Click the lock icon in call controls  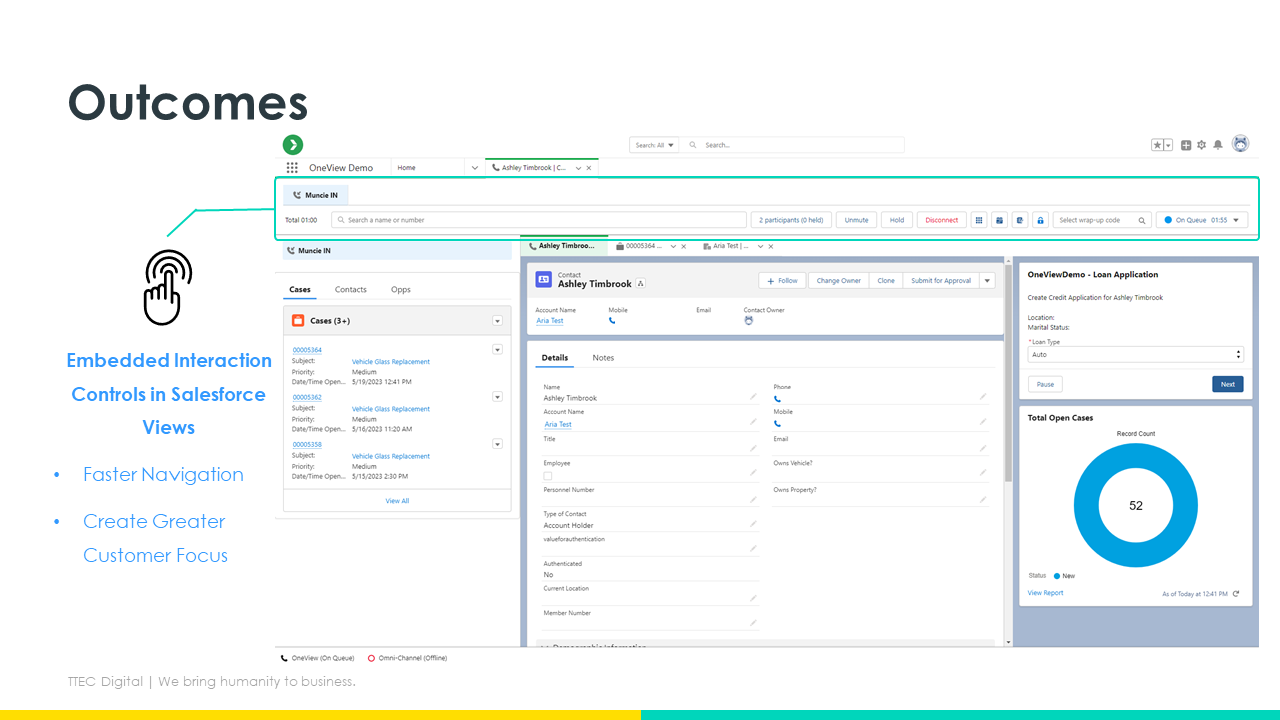coord(1040,220)
